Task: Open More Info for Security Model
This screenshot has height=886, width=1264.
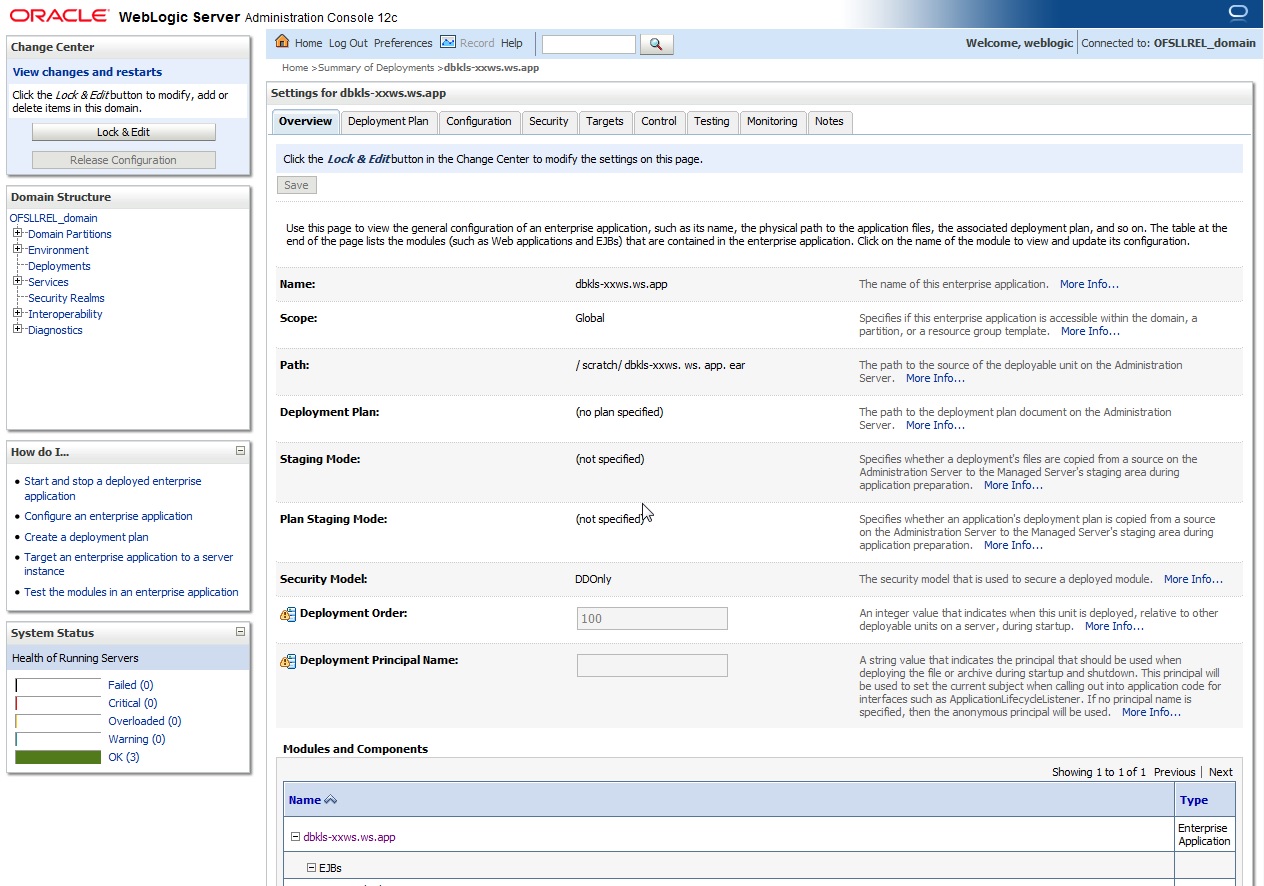Action: point(1193,579)
